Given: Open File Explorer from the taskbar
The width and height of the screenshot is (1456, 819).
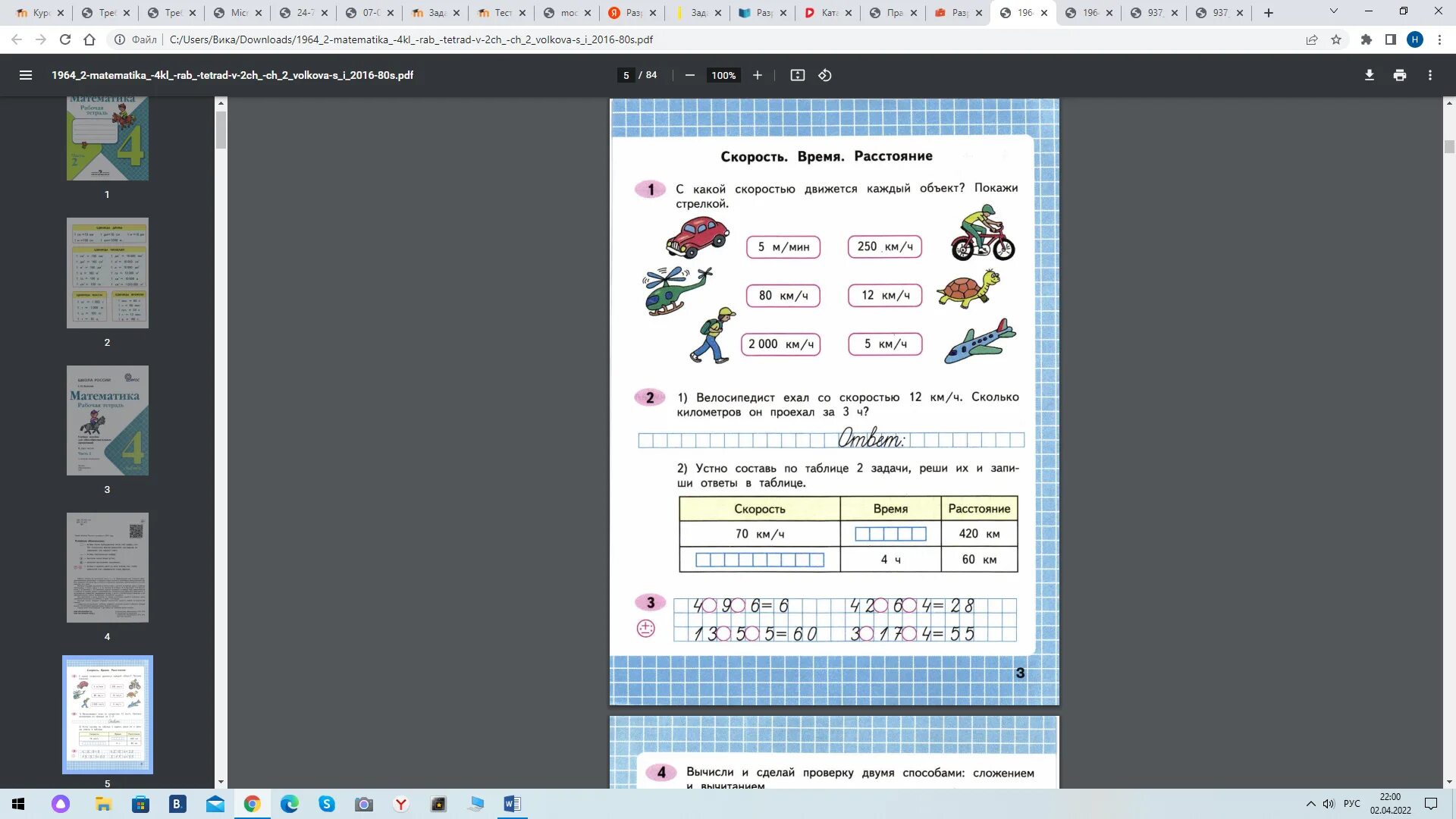Looking at the screenshot, I should pos(103,804).
